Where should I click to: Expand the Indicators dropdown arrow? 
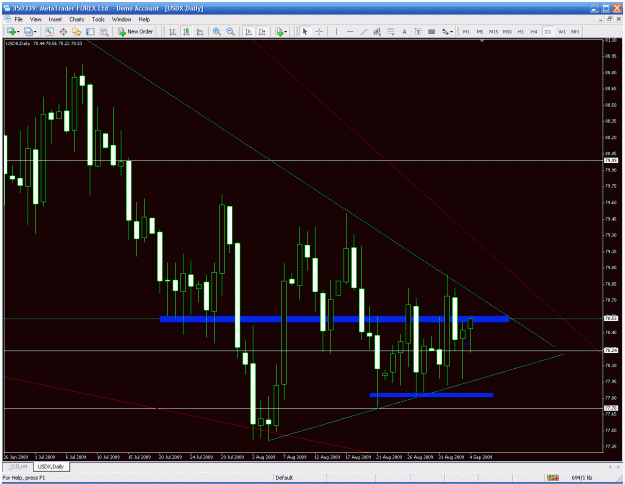286,32
